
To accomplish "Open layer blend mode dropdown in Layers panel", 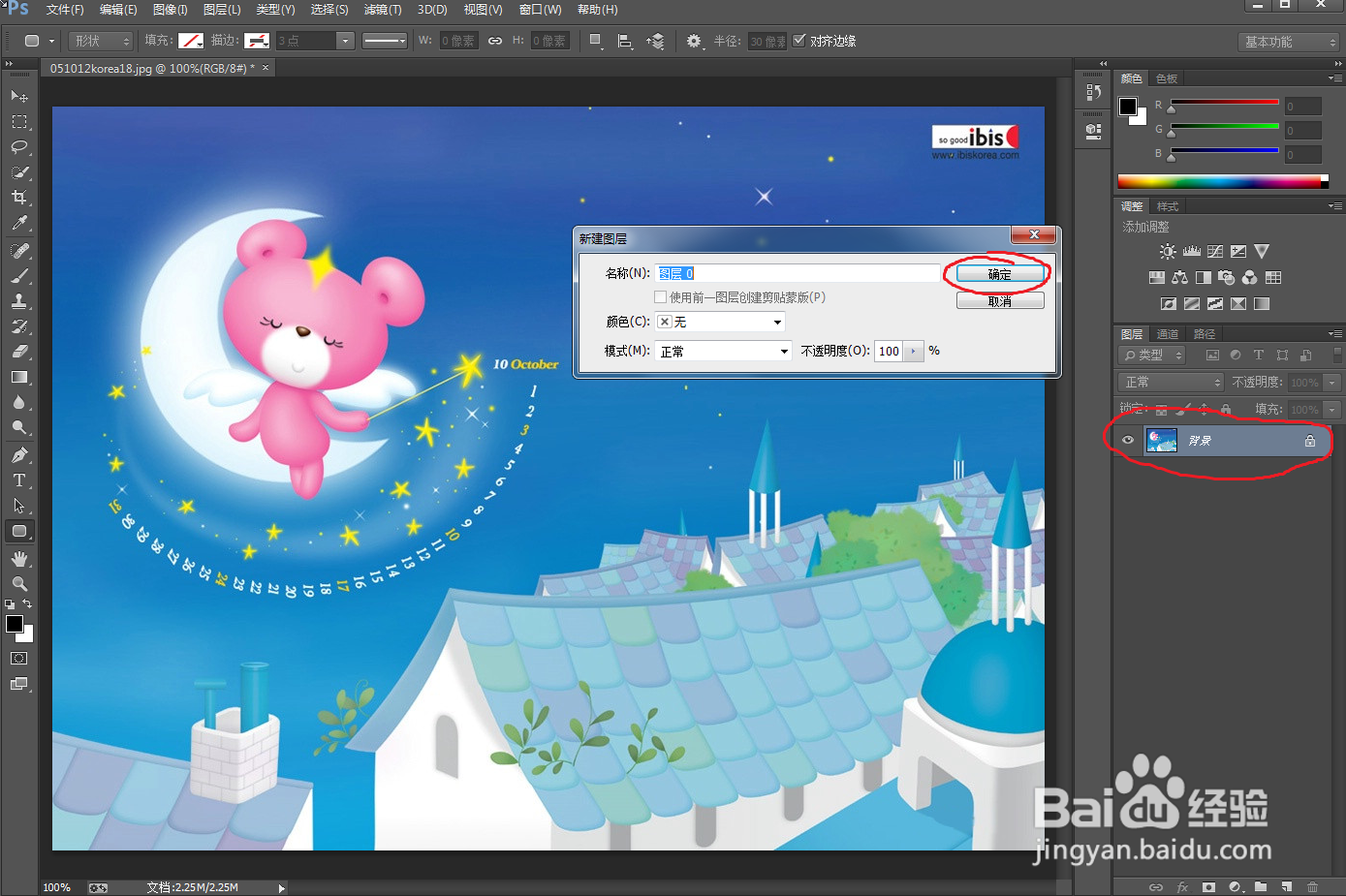I will 1172,383.
